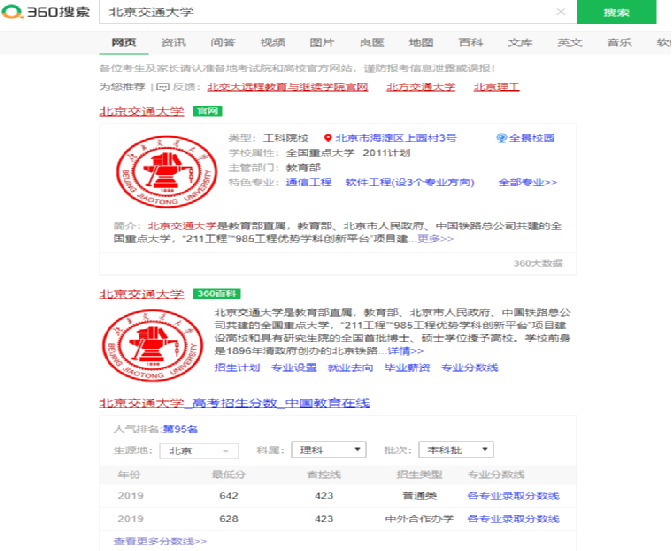This screenshot has height=551, width=672.
Task: Click the 第95名 popularity ranking
Action: click(180, 429)
